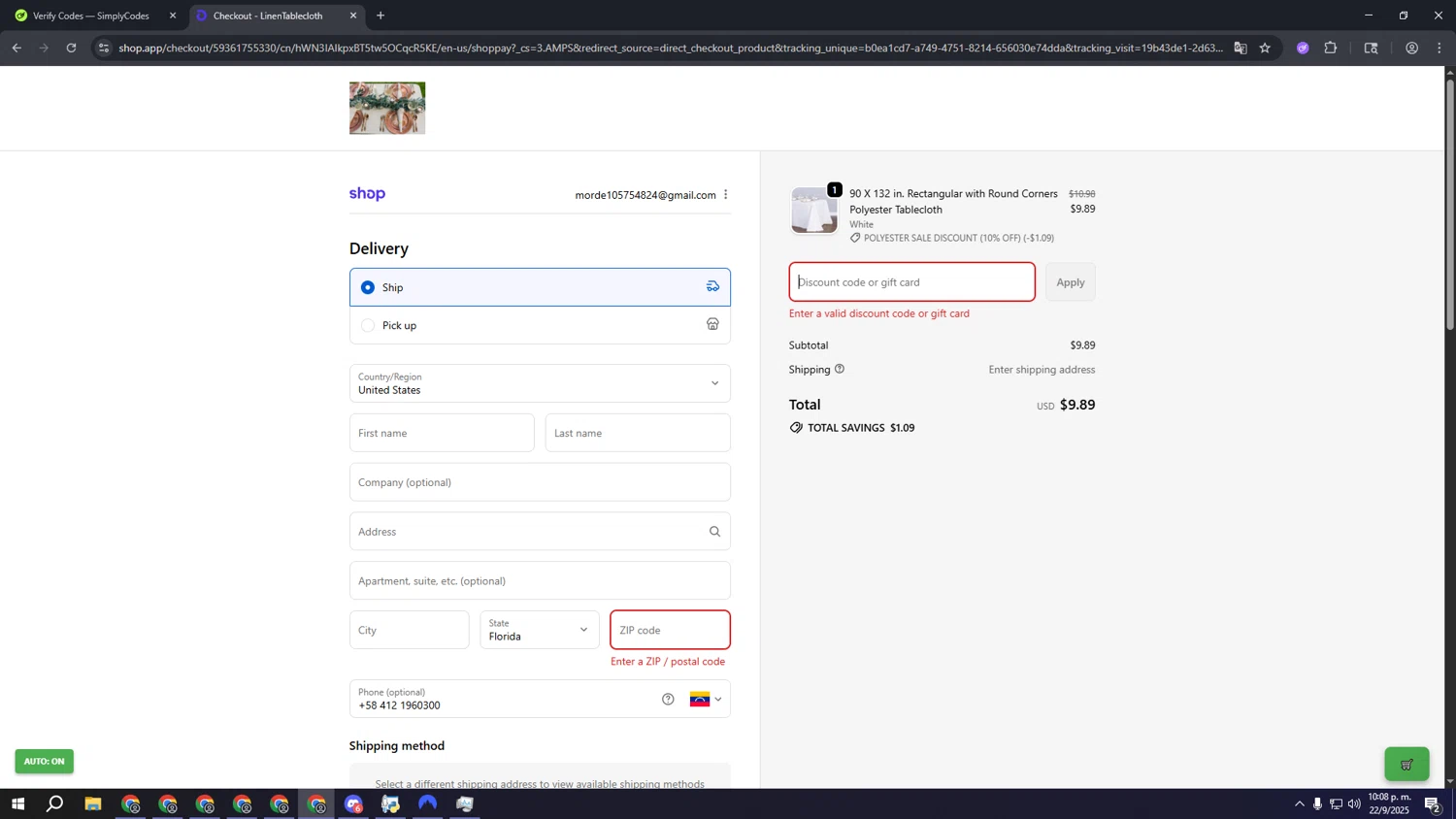Click the email address morde105754824@gmail.com

(x=645, y=195)
